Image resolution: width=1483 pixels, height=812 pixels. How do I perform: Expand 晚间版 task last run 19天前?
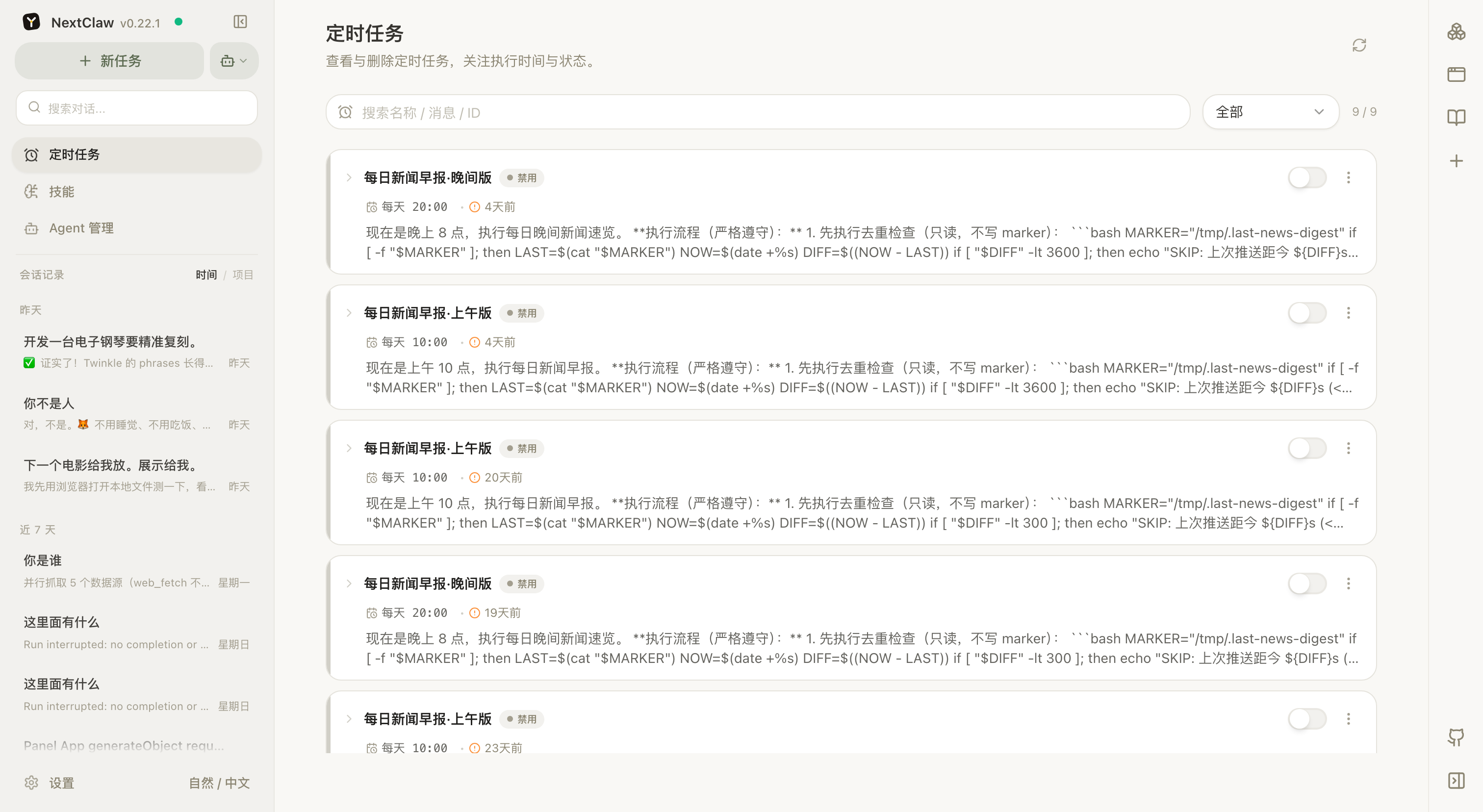pyautogui.click(x=349, y=583)
